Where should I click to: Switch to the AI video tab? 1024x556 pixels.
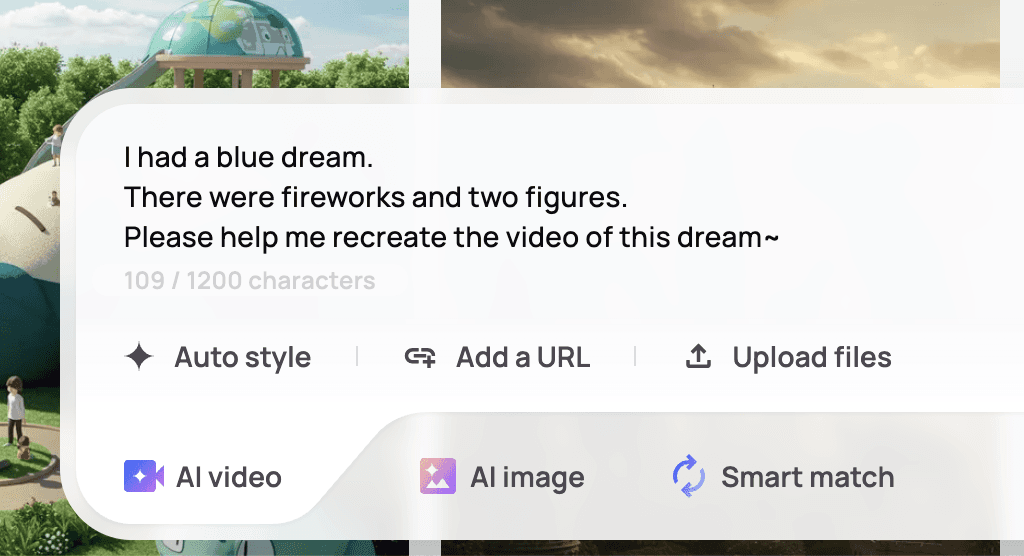(x=203, y=477)
